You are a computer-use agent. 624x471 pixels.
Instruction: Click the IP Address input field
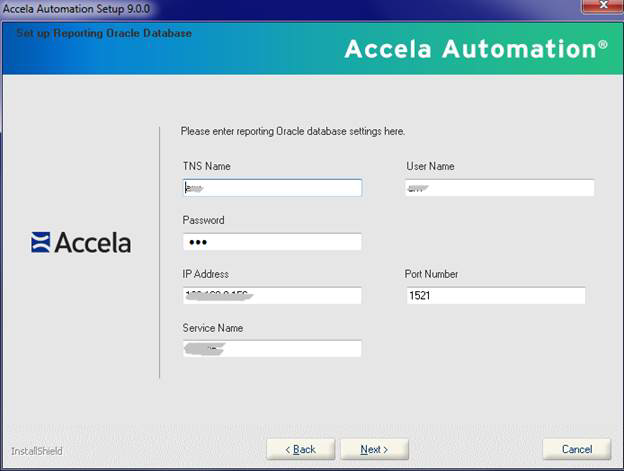pos(271,296)
